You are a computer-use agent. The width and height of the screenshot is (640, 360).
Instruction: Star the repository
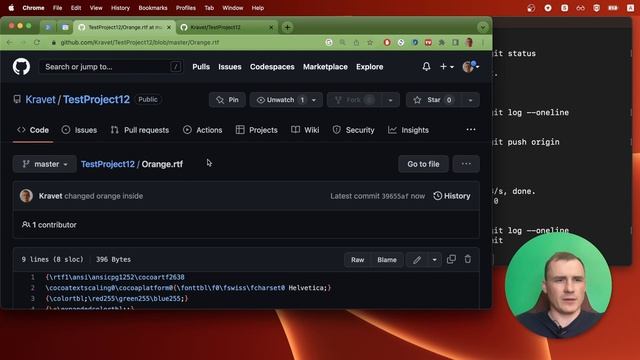click(433, 100)
